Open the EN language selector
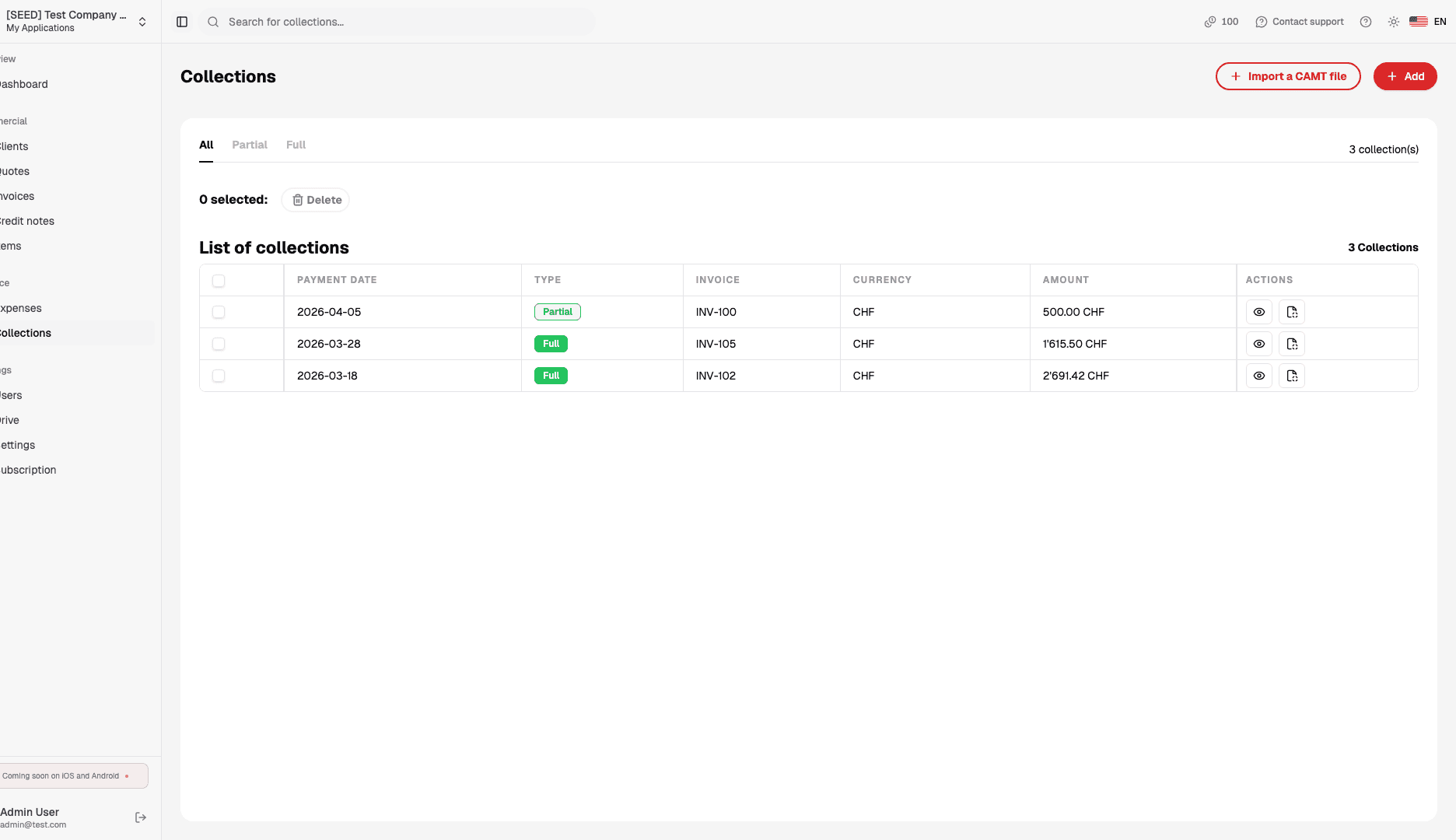Viewport: 1456px width, 840px height. 1440,21
